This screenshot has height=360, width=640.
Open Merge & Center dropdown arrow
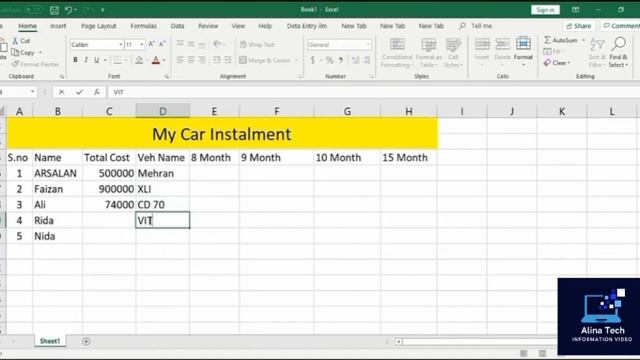click(296, 60)
